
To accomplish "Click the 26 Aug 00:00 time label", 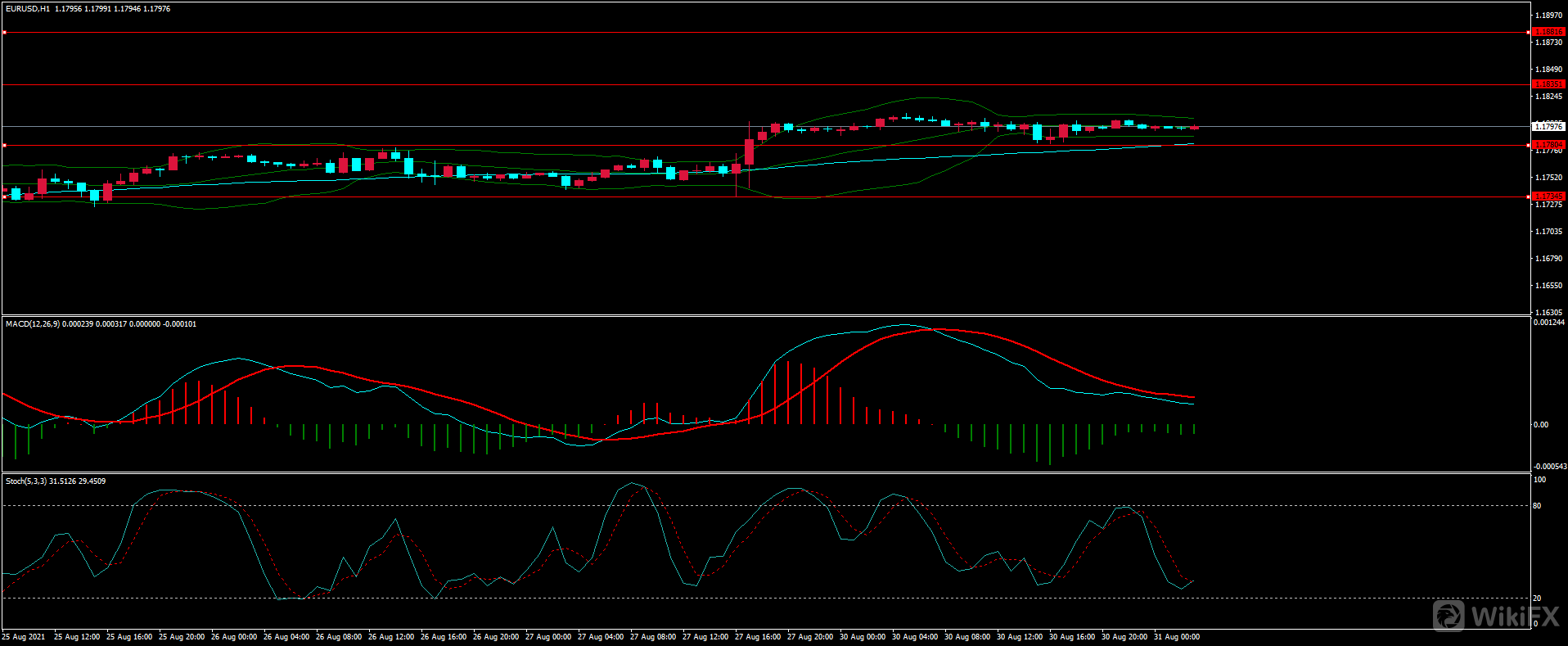I will click(234, 637).
